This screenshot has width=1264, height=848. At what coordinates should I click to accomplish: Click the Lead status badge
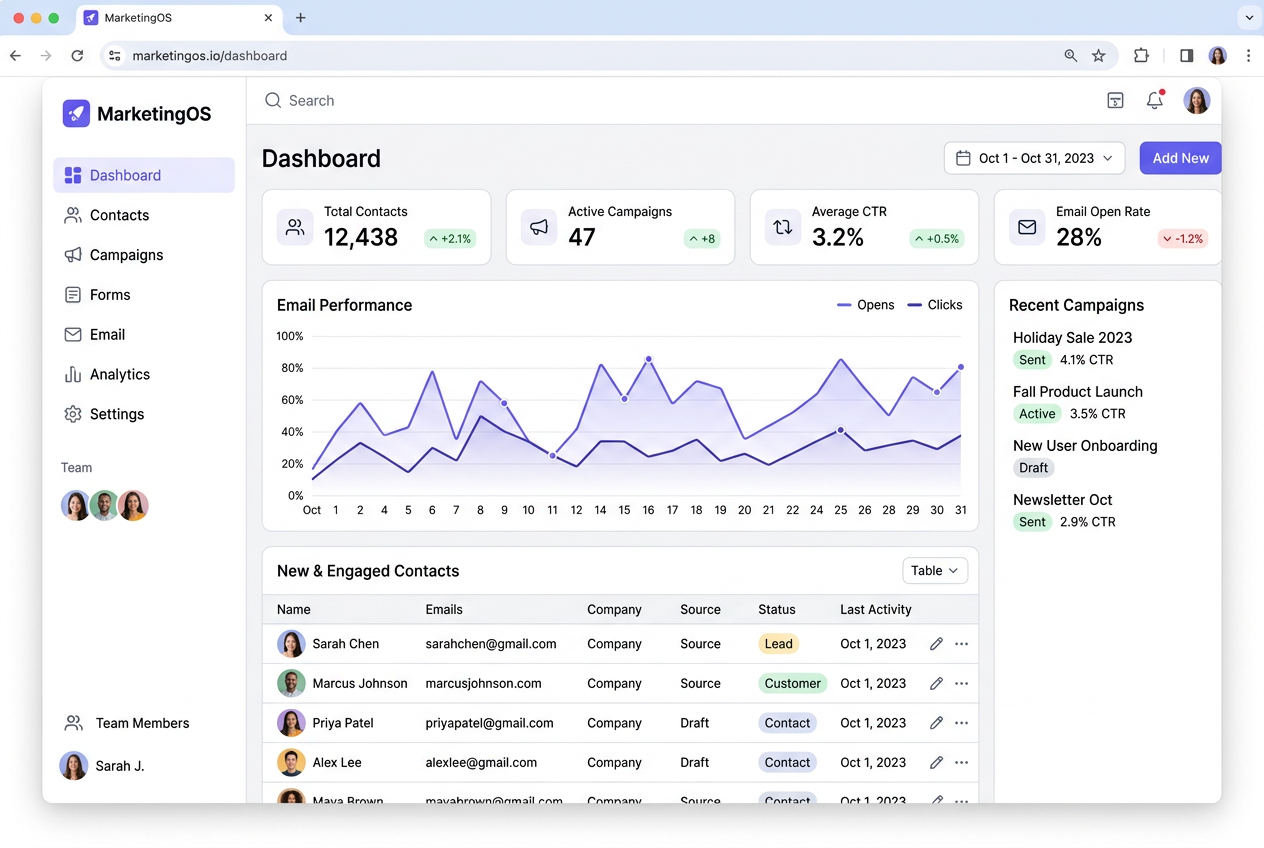click(x=778, y=644)
